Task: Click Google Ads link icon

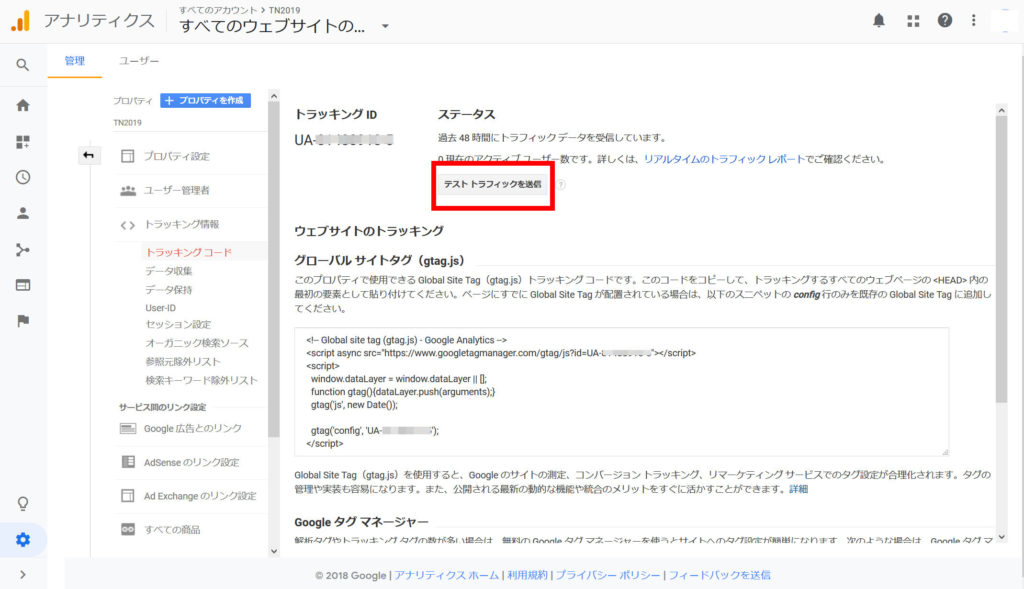Action: point(128,428)
